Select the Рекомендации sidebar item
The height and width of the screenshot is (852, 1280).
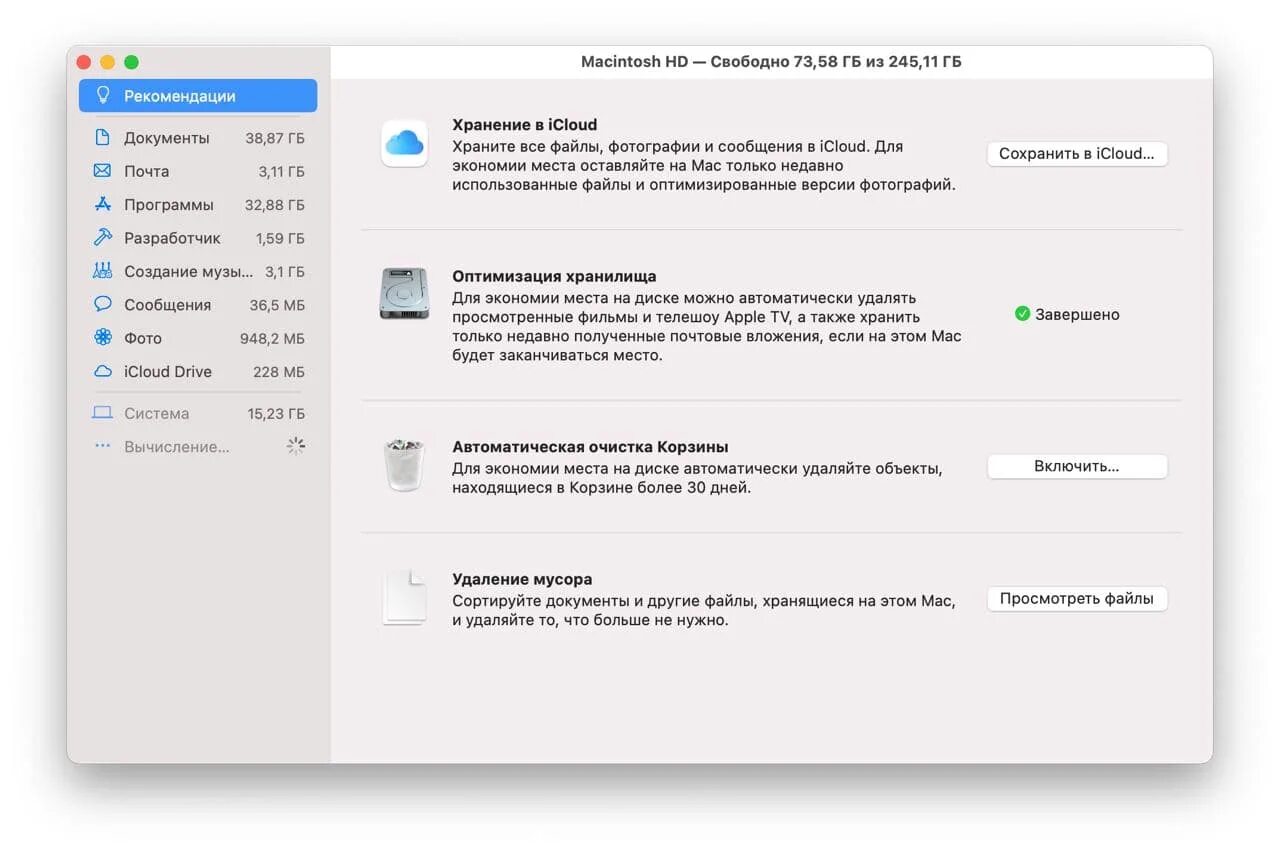(198, 96)
